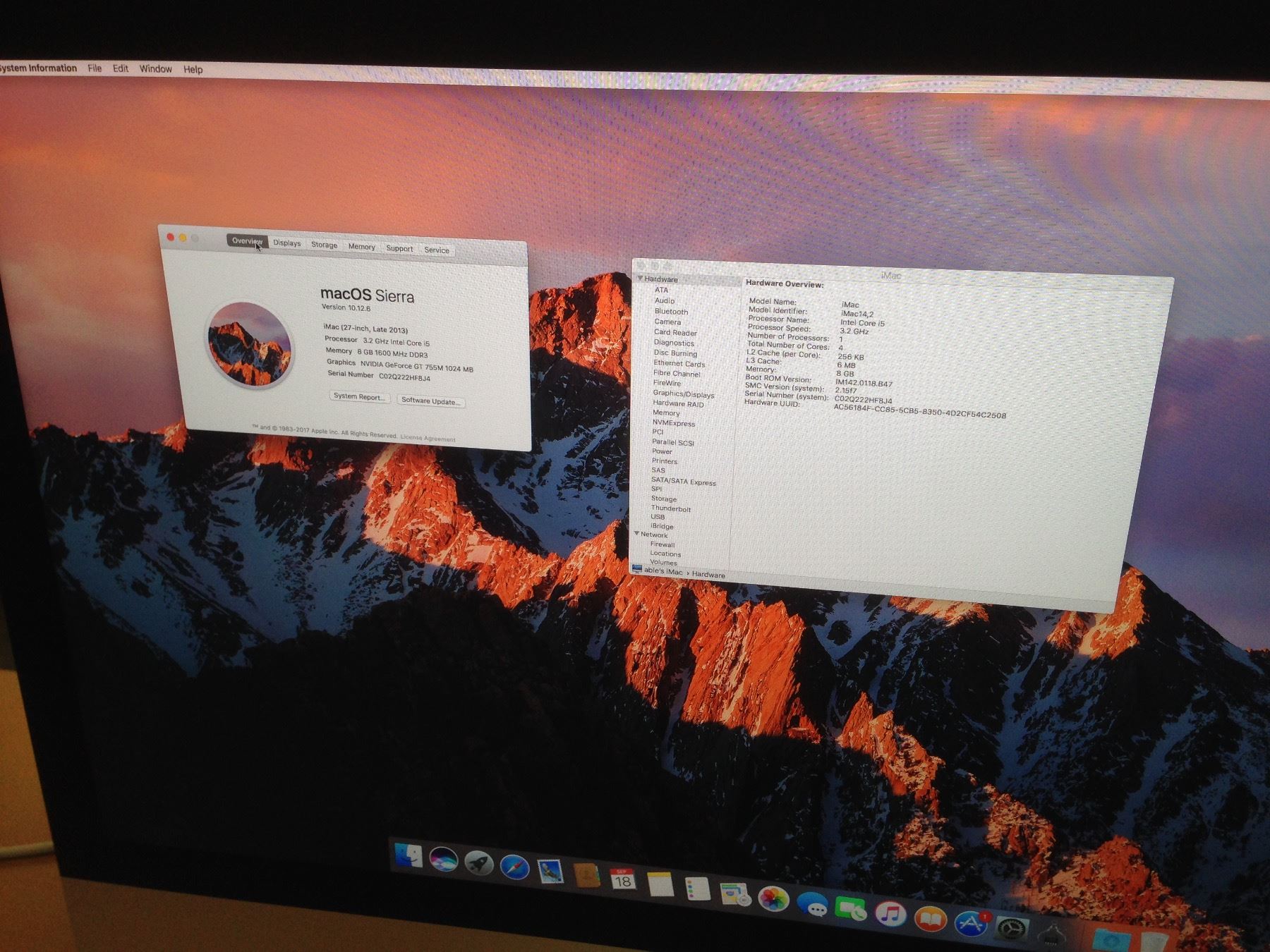Open Messages from the Dock

[x=811, y=904]
